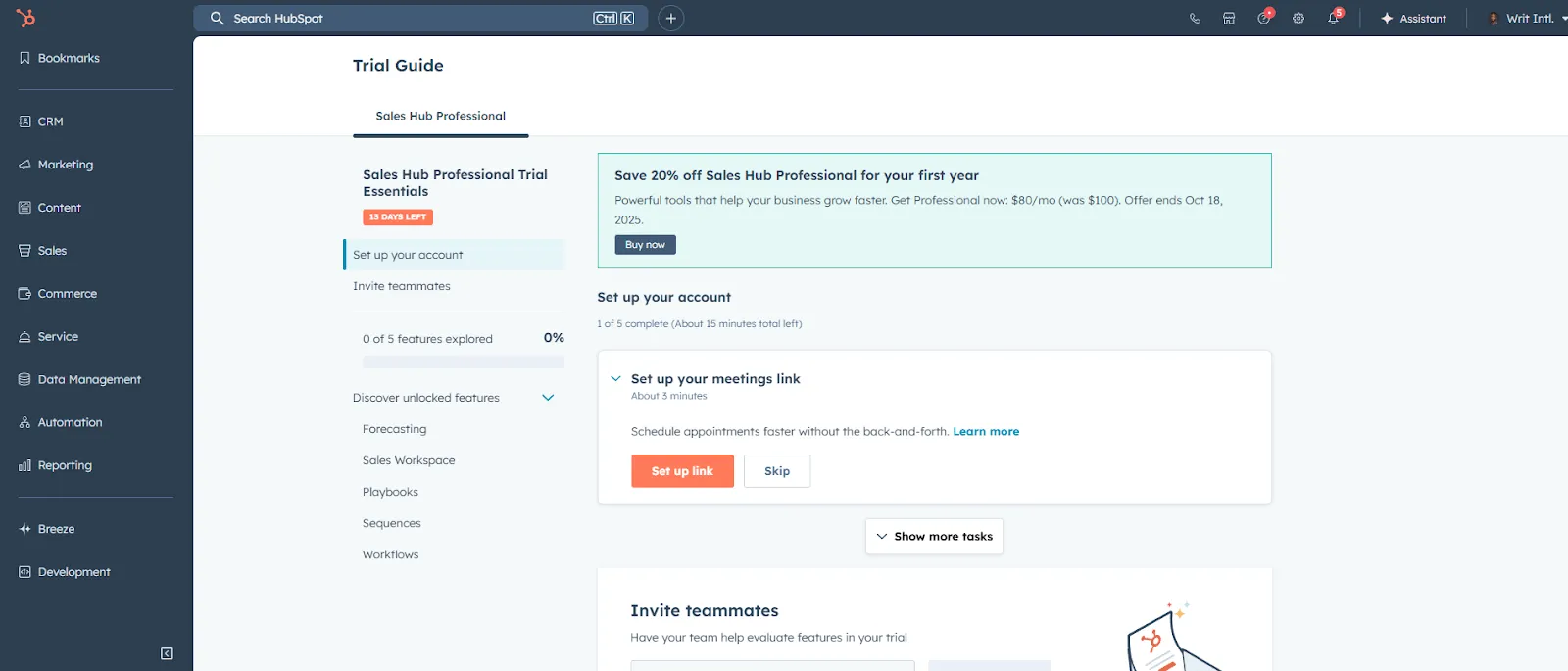
Task: Collapse the left navigation sidebar
Action: pyautogui.click(x=167, y=653)
